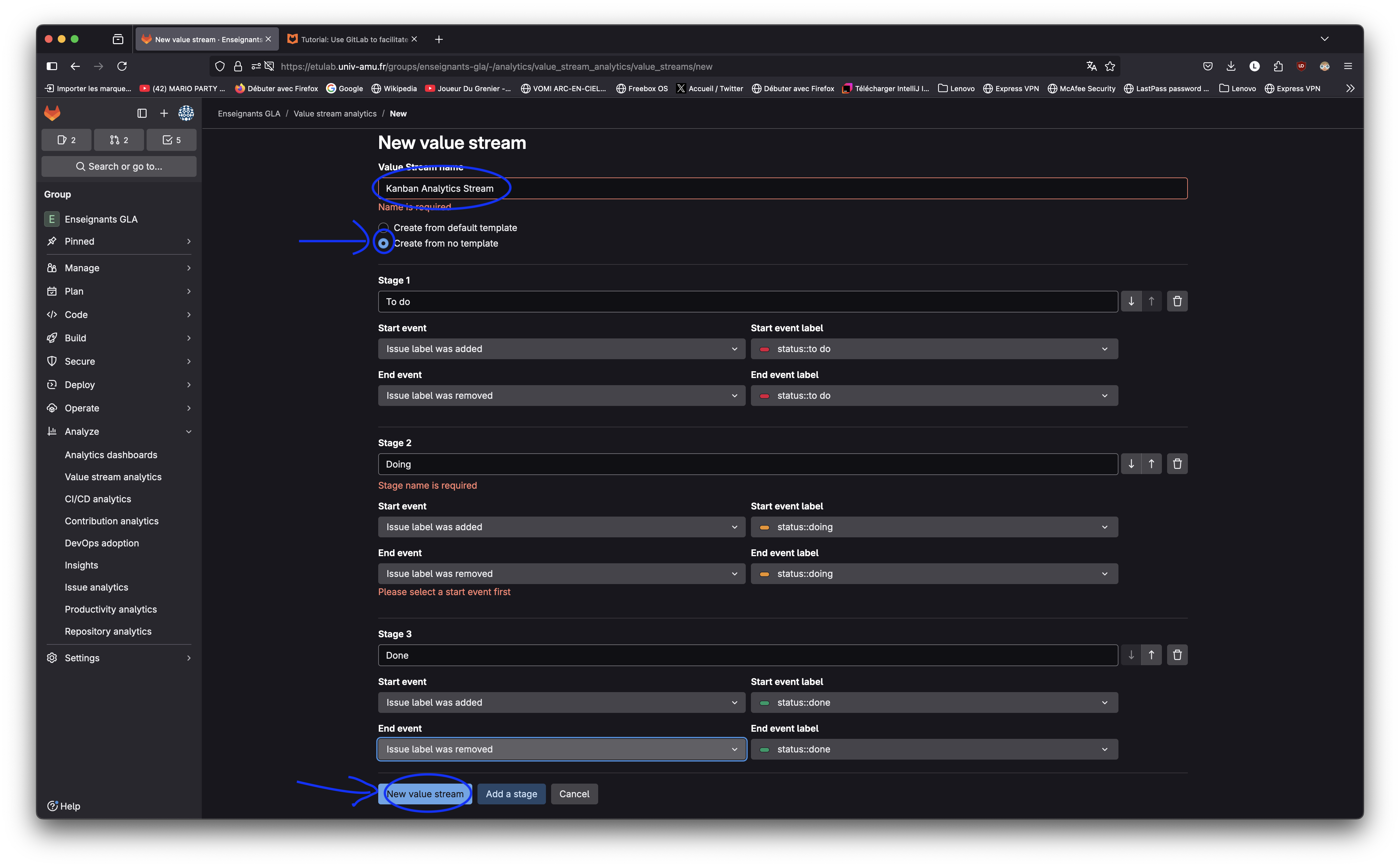
Task: Open the Wikipedia bookmark
Action: (394, 88)
